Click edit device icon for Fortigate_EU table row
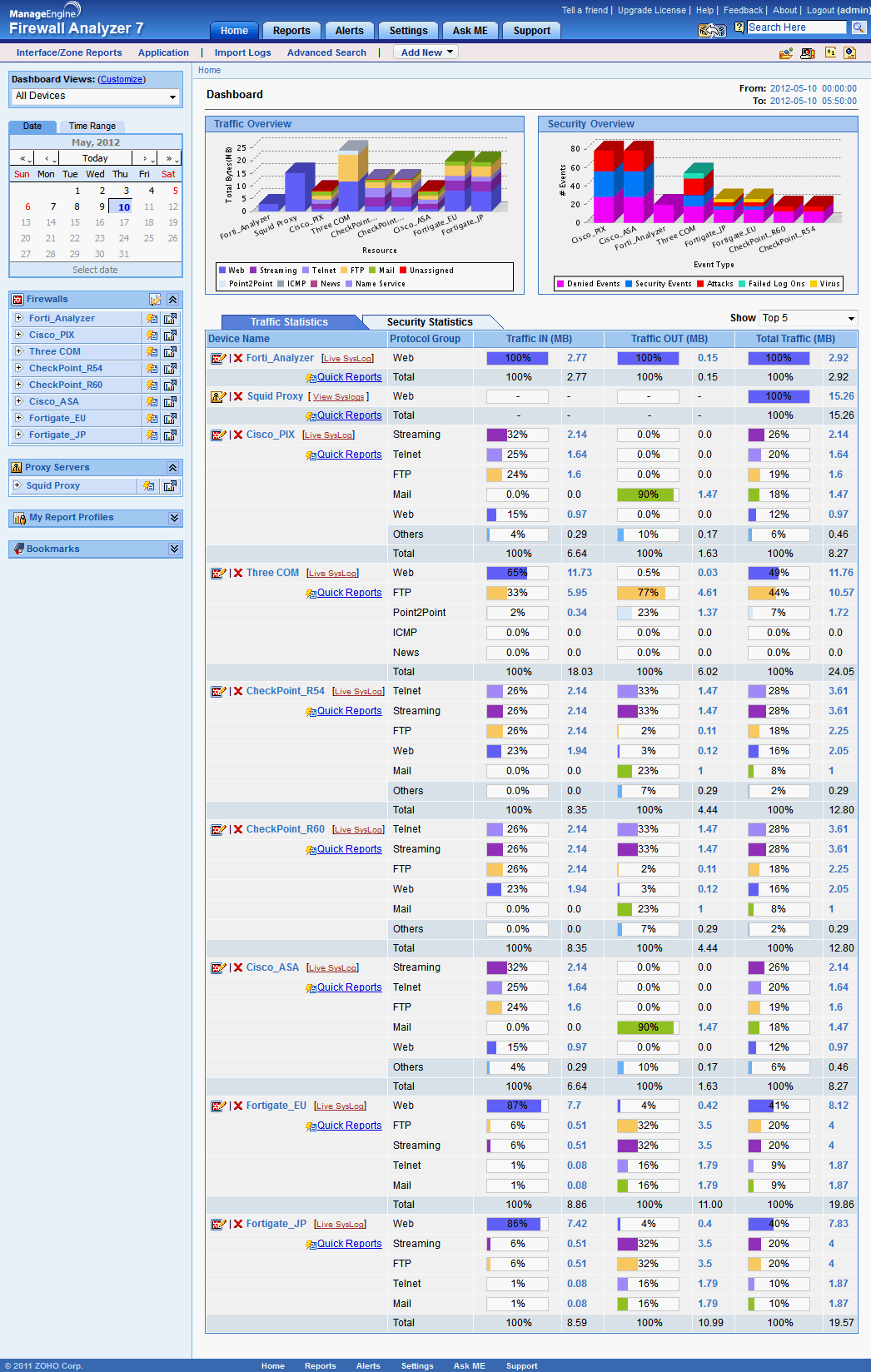 (218, 1106)
